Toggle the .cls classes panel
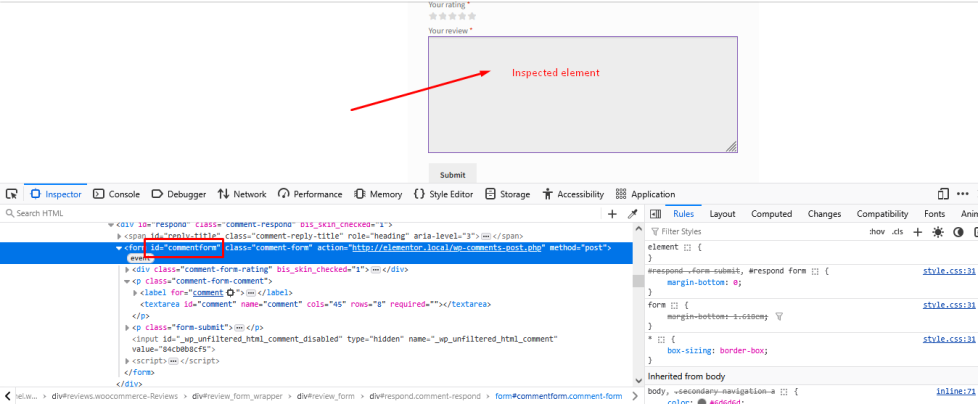This screenshot has height=404, width=978. (x=897, y=232)
